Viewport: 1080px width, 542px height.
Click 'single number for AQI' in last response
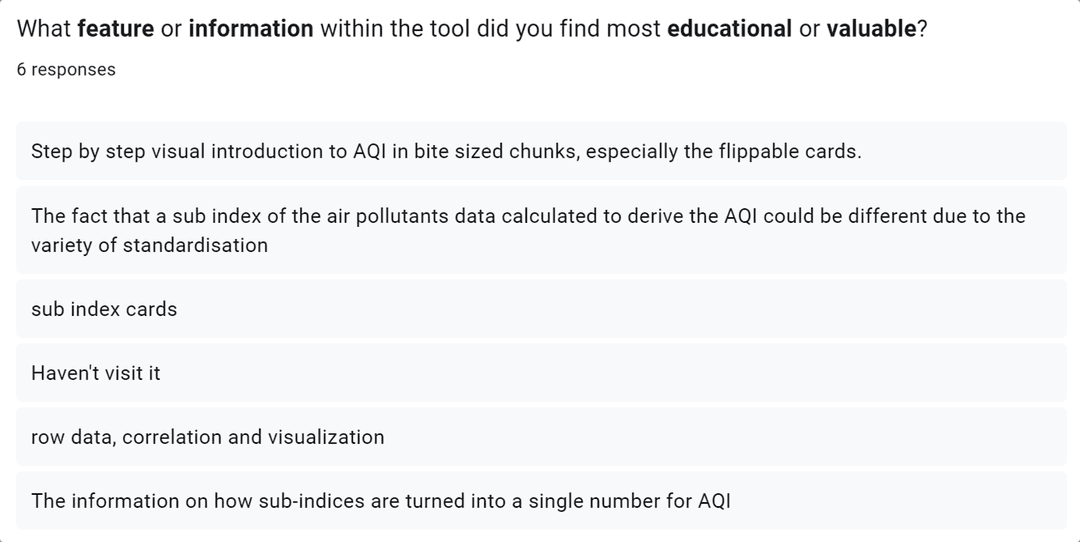[630, 501]
